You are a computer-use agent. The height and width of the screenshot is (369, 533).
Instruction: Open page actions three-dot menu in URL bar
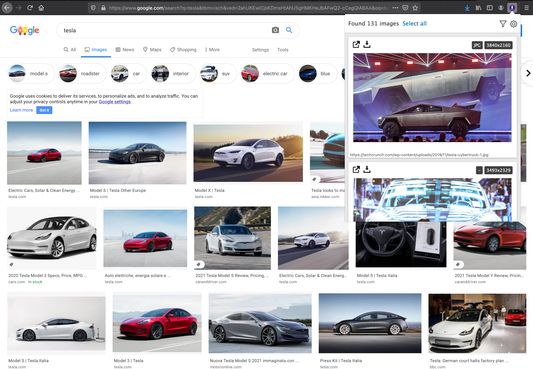pos(395,7)
